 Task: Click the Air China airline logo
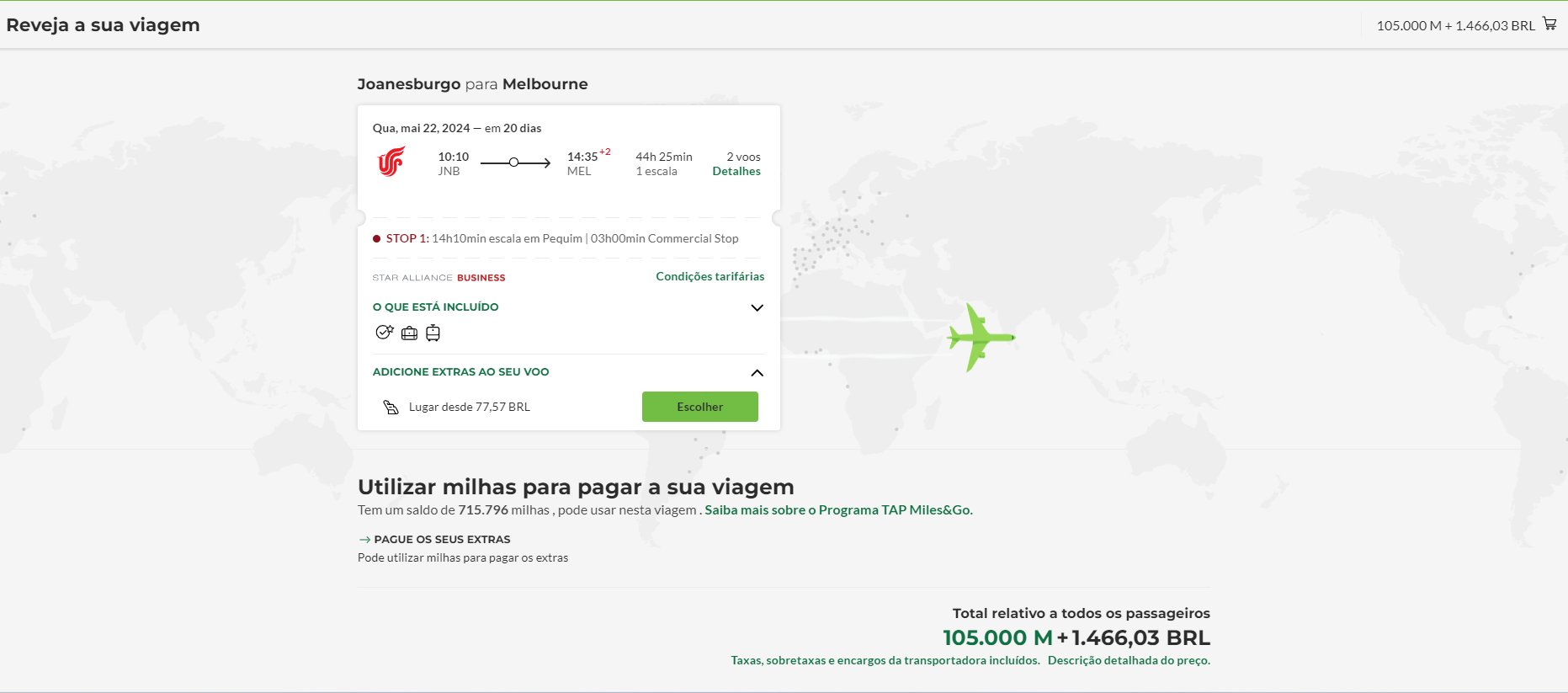pyautogui.click(x=391, y=162)
